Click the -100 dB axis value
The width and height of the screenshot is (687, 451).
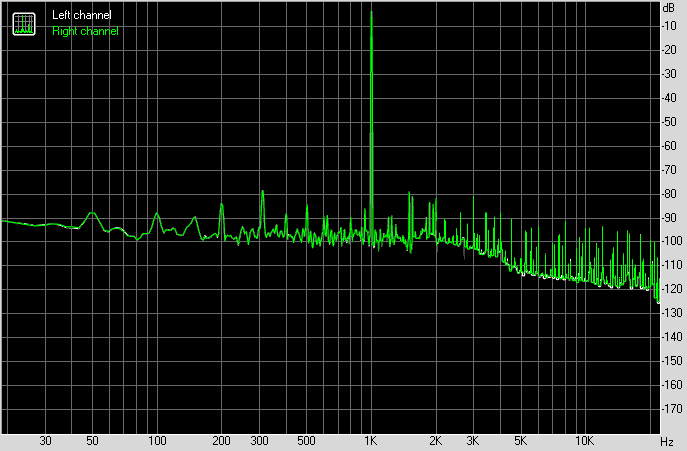coord(671,241)
